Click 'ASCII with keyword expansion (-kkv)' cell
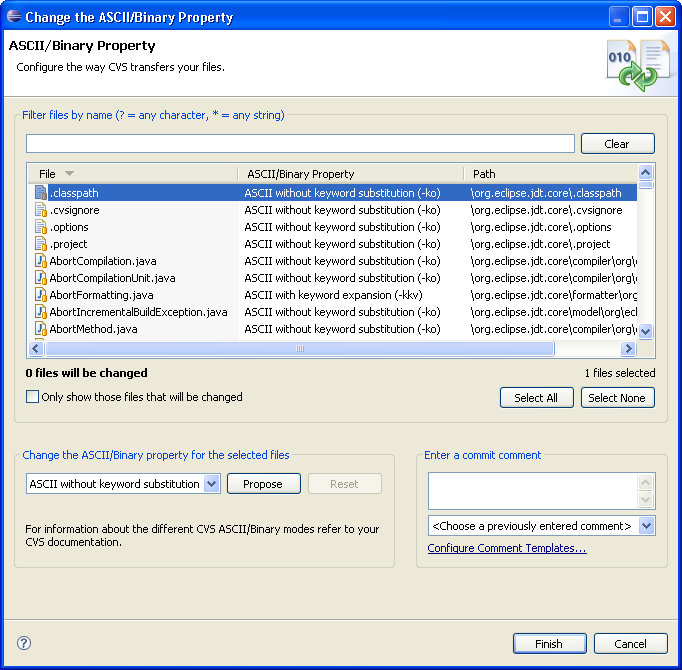Screen dimensions: 682x670 (333, 295)
